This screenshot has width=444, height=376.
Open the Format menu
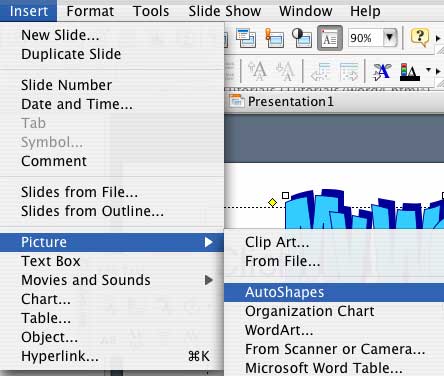[x=90, y=11]
